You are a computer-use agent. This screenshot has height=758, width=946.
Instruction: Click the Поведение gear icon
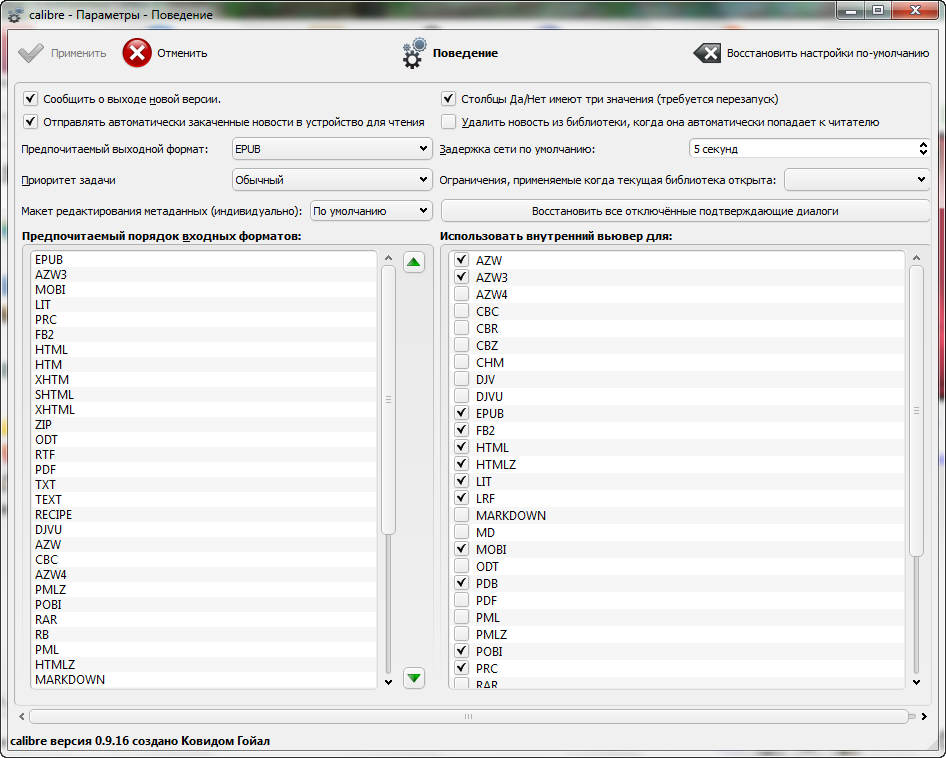(413, 54)
